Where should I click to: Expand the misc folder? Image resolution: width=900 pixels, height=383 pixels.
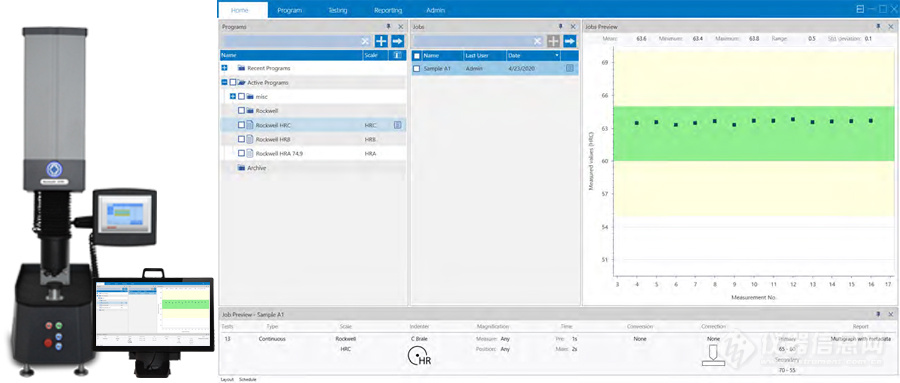click(233, 96)
